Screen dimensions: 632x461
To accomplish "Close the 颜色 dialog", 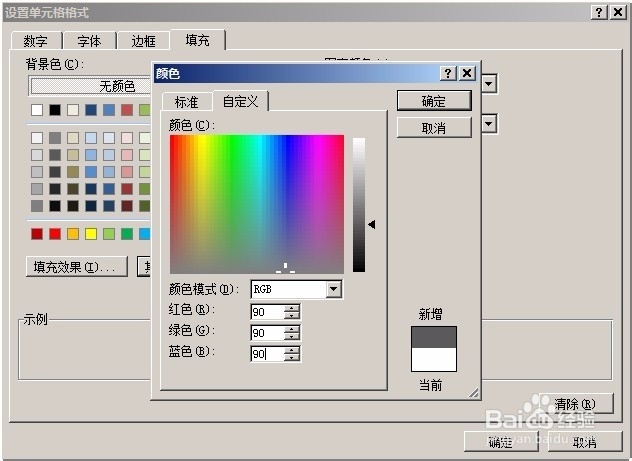I will pyautogui.click(x=467, y=73).
